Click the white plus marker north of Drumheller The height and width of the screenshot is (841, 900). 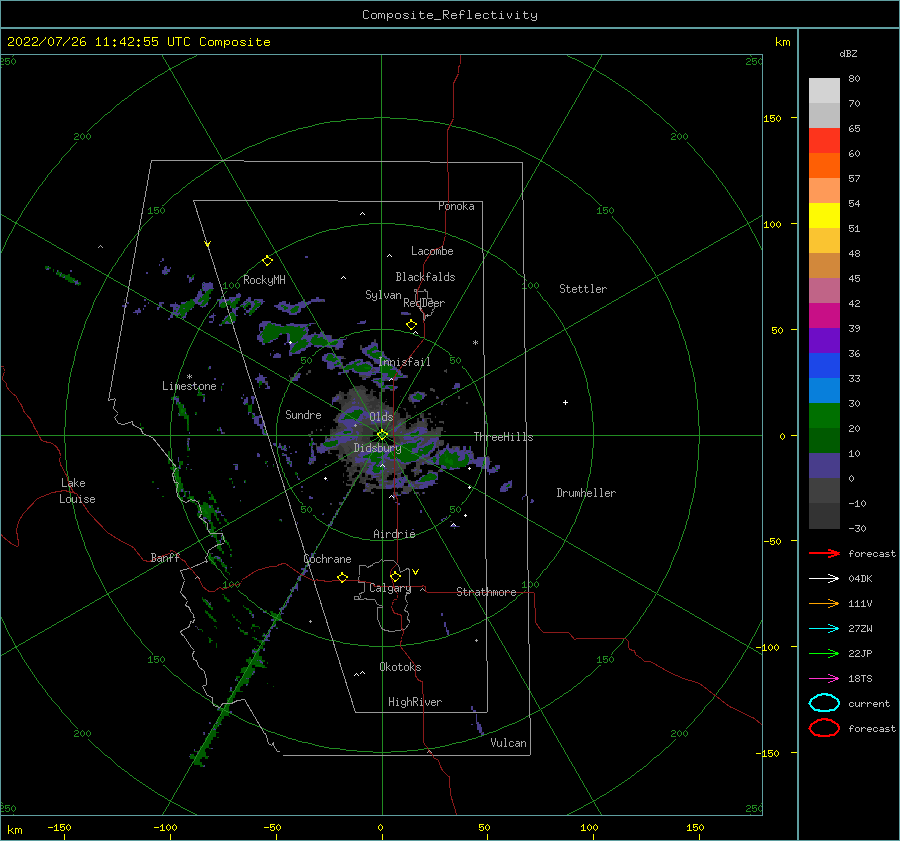565,402
